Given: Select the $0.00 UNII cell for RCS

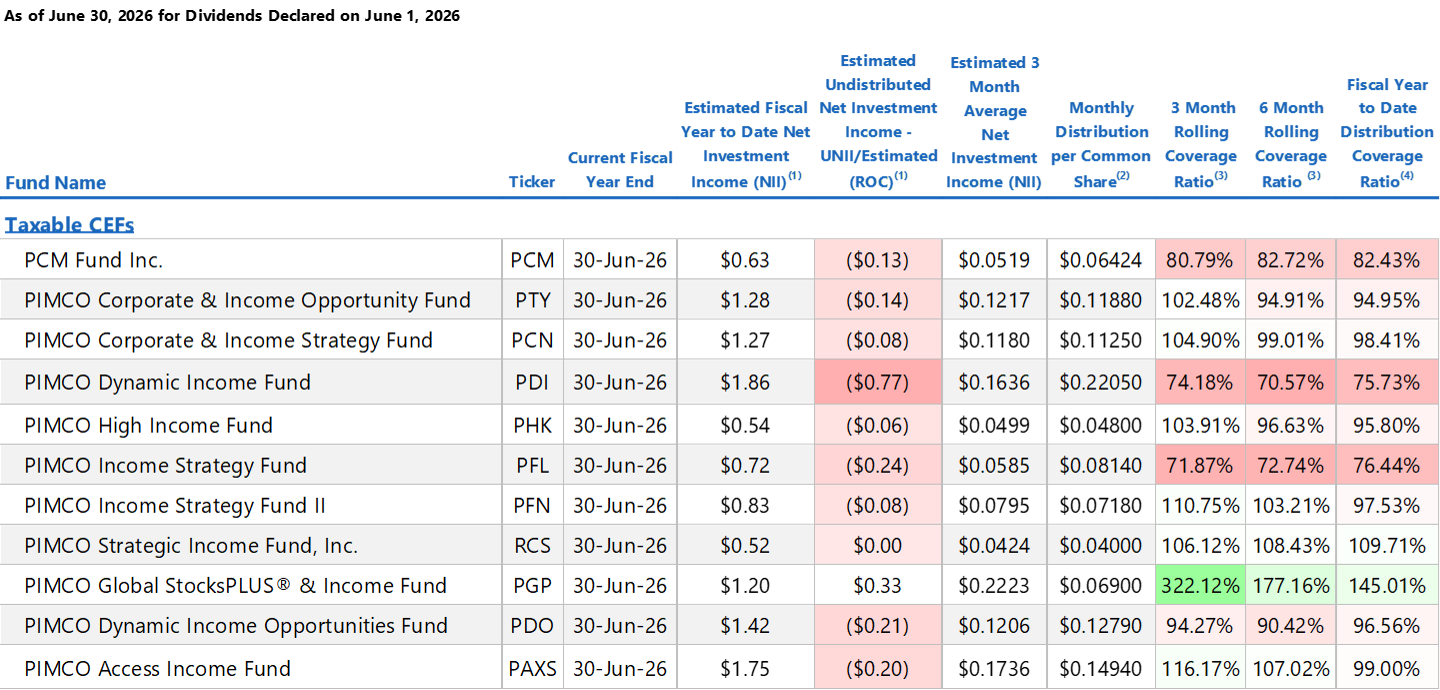Looking at the screenshot, I should 878,545.
